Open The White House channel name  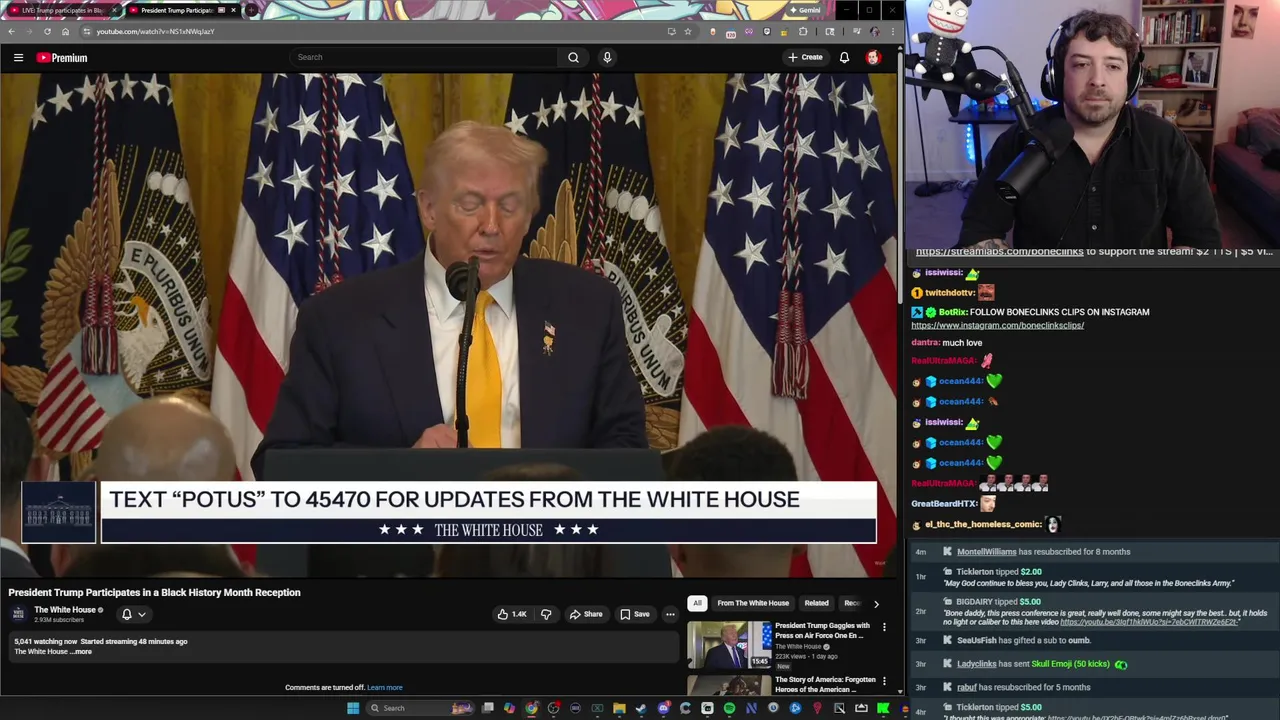coord(65,610)
